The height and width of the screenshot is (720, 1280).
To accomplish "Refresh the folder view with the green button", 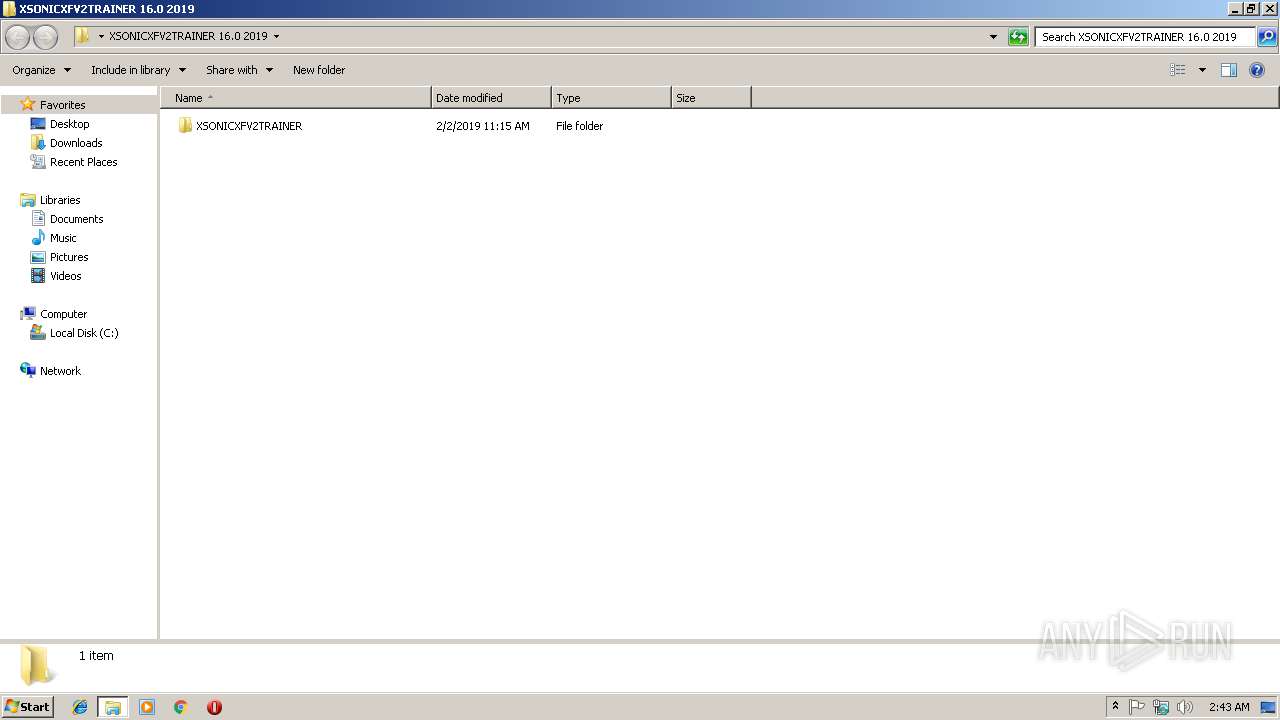I will coord(1018,37).
